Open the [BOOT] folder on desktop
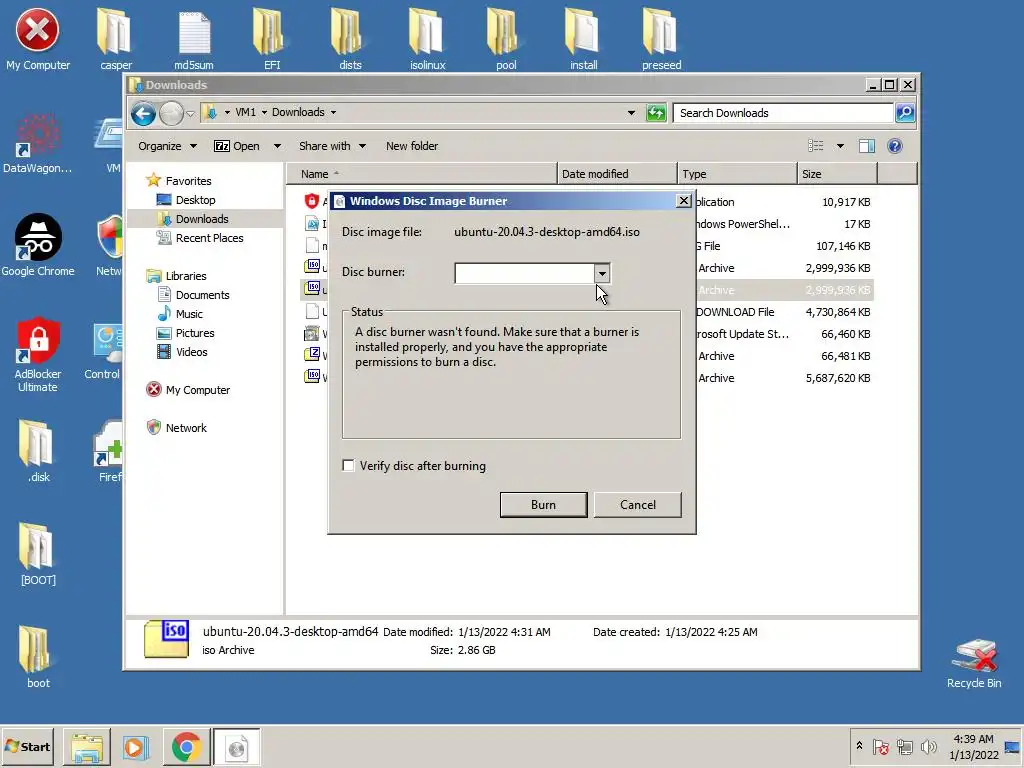Viewport: 1024px width, 768px height. (37, 554)
